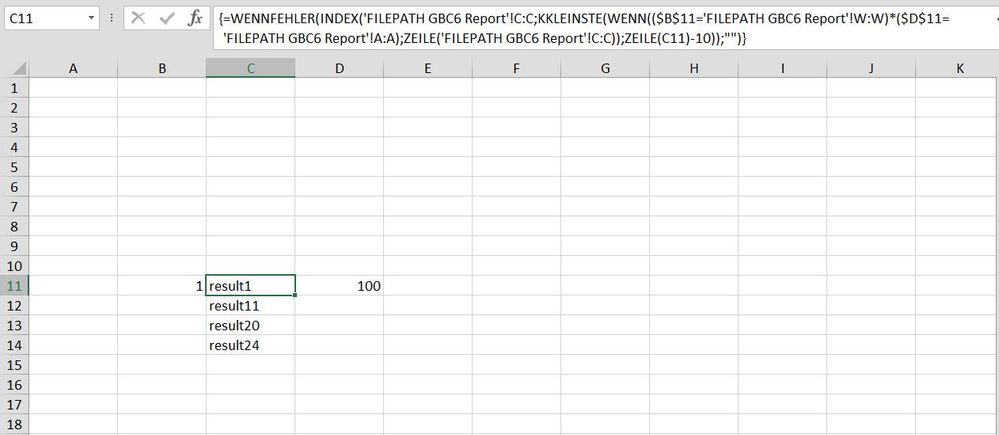Select row 14 header
Image resolution: width=999 pixels, height=435 pixels.
14,345
